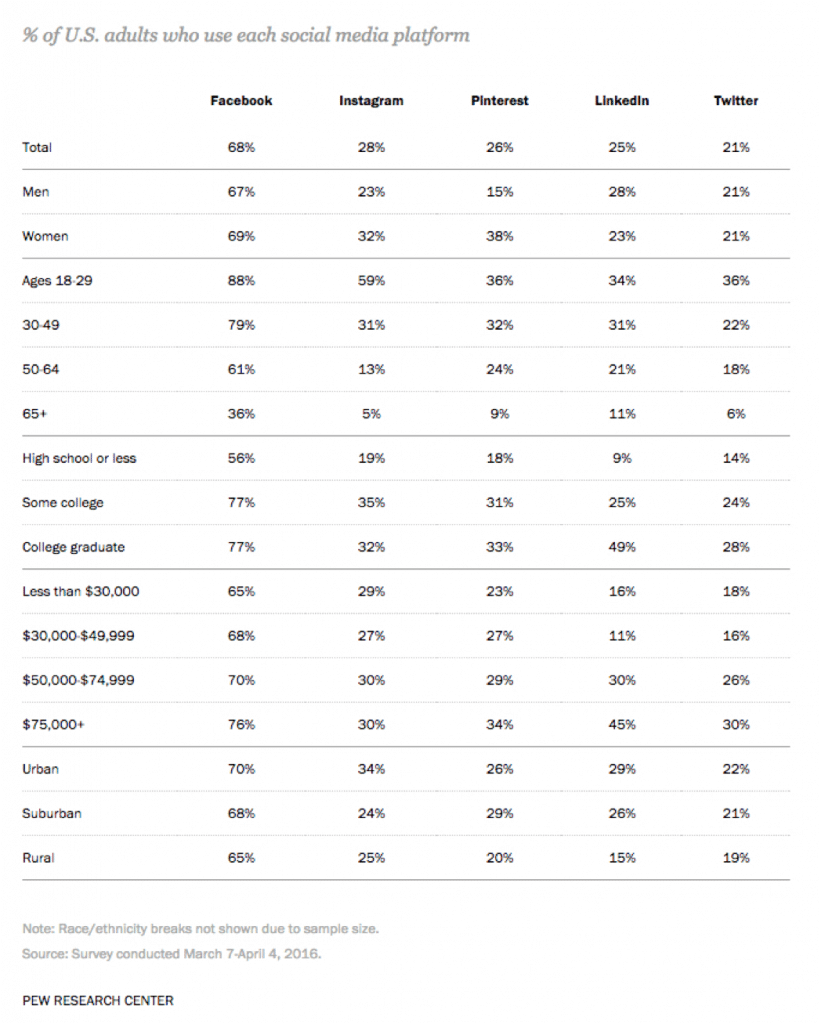Select the Rural row label
821x1024 pixels.
[38, 858]
